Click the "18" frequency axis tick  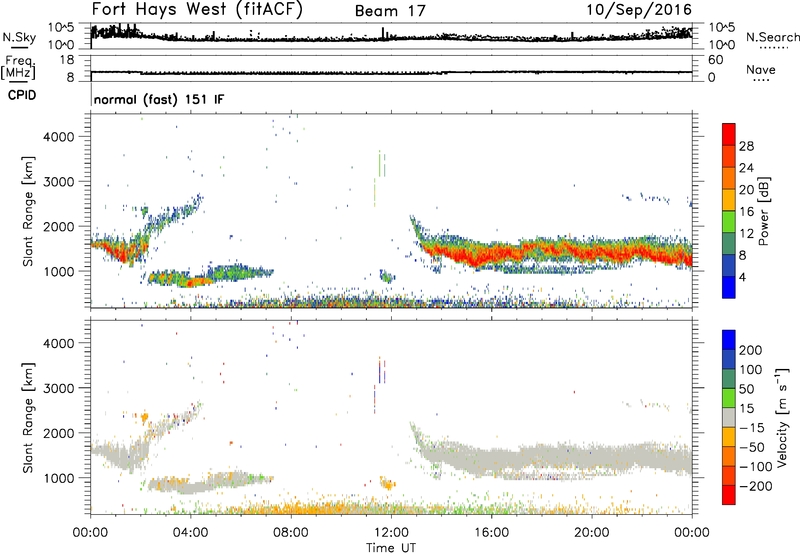click(x=67, y=60)
